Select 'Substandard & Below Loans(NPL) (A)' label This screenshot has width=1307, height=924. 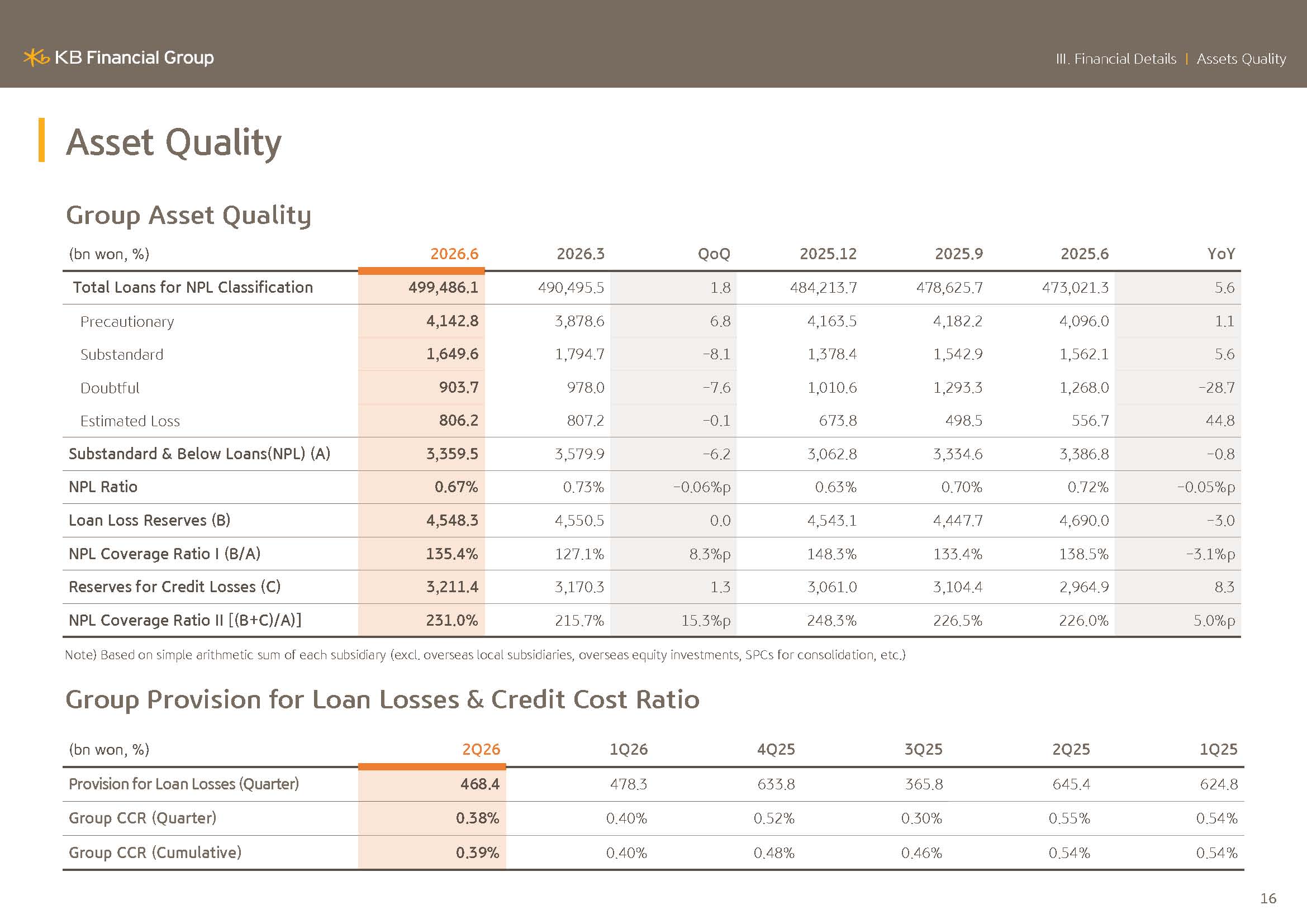click(199, 454)
